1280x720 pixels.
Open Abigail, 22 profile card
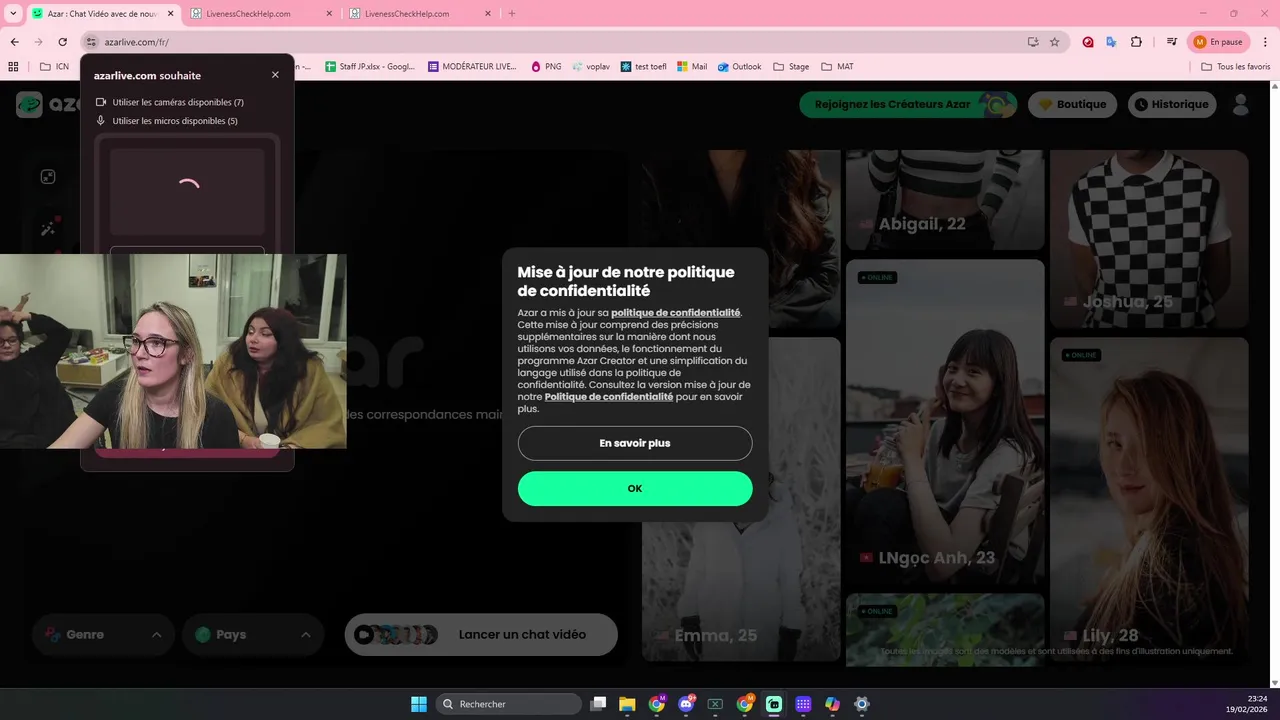pyautogui.click(x=945, y=199)
